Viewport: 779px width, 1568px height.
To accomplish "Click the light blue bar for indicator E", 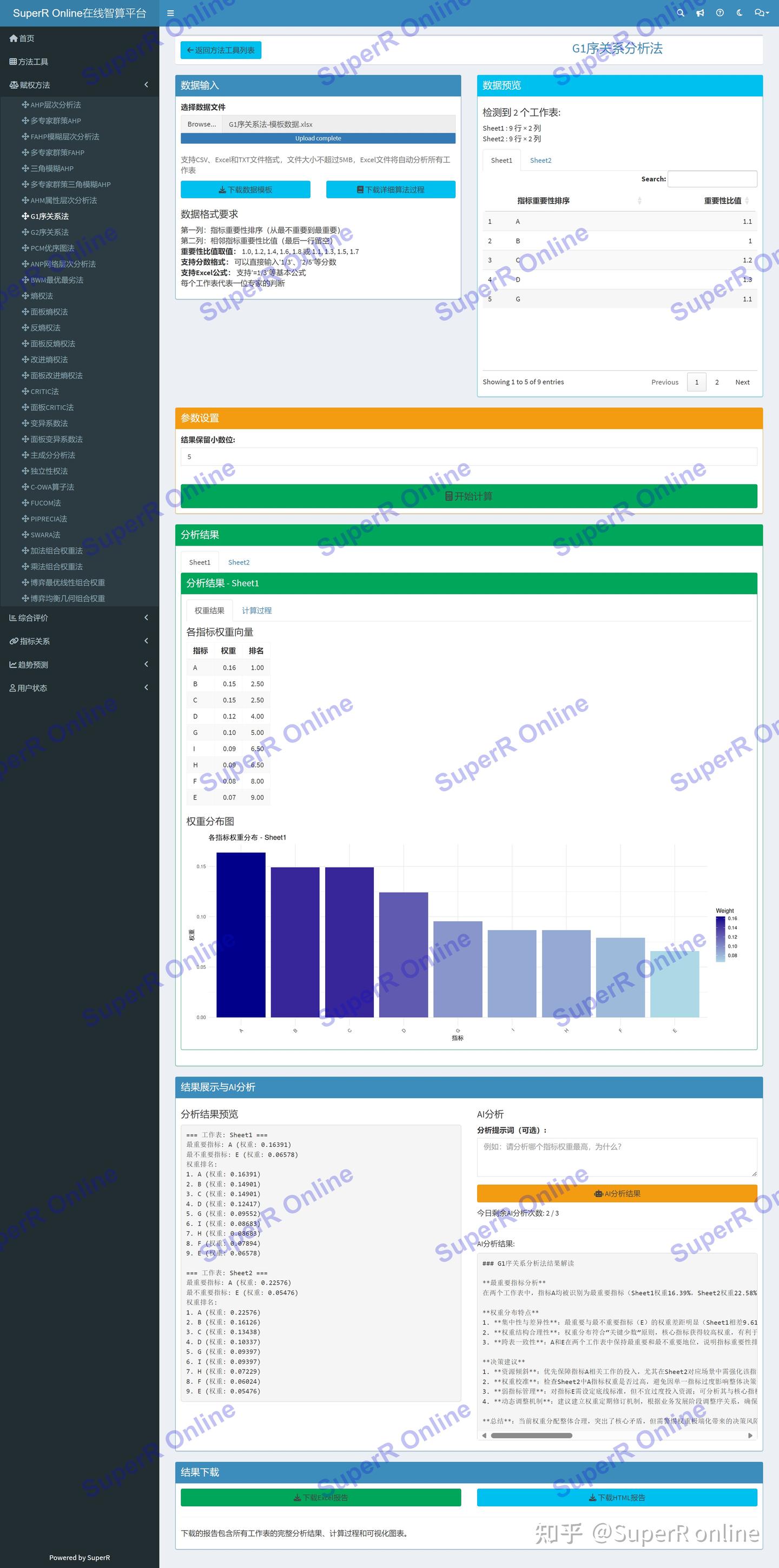I will [675, 984].
